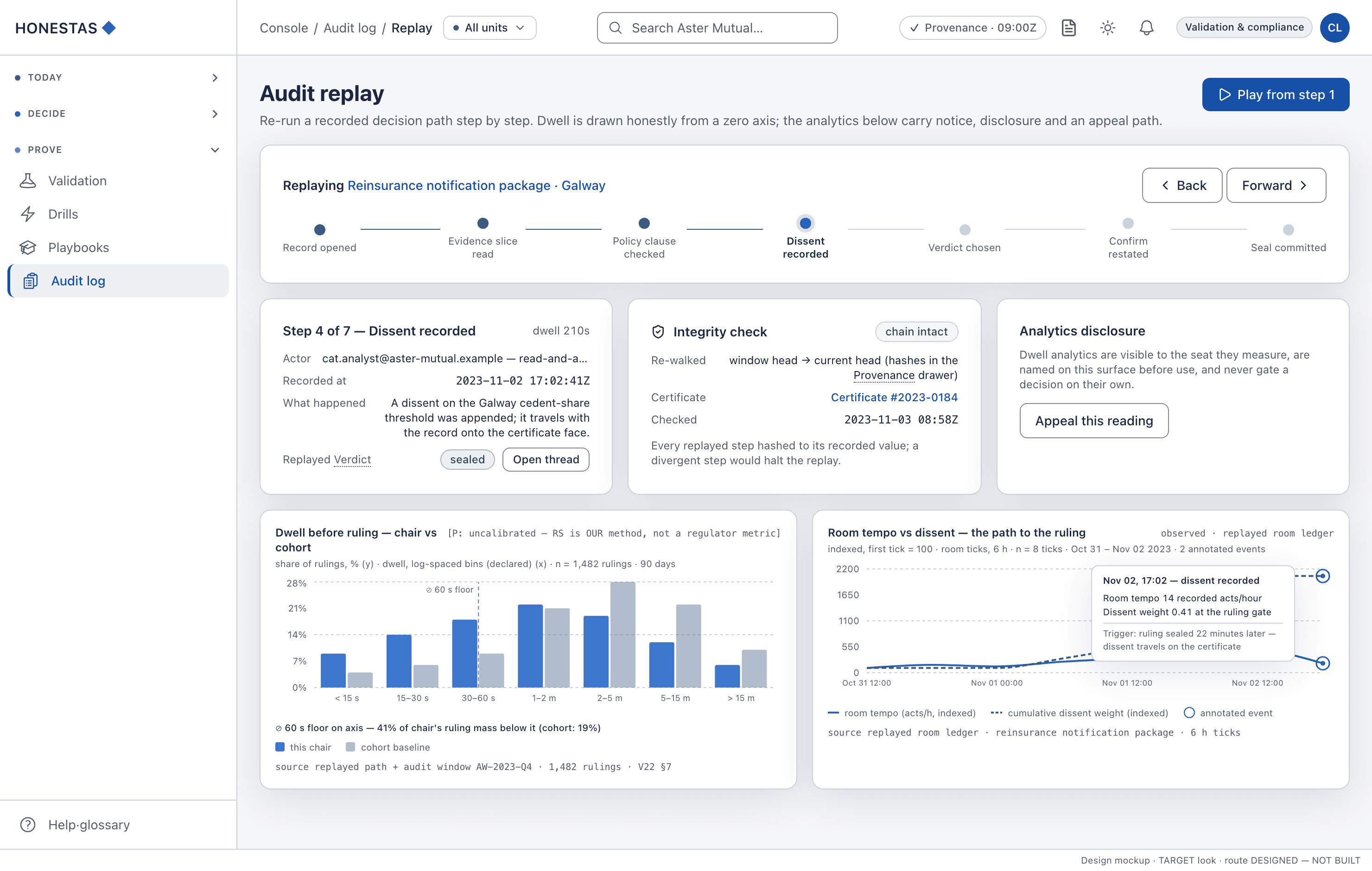Open the Verdict glossary term

(x=352, y=460)
